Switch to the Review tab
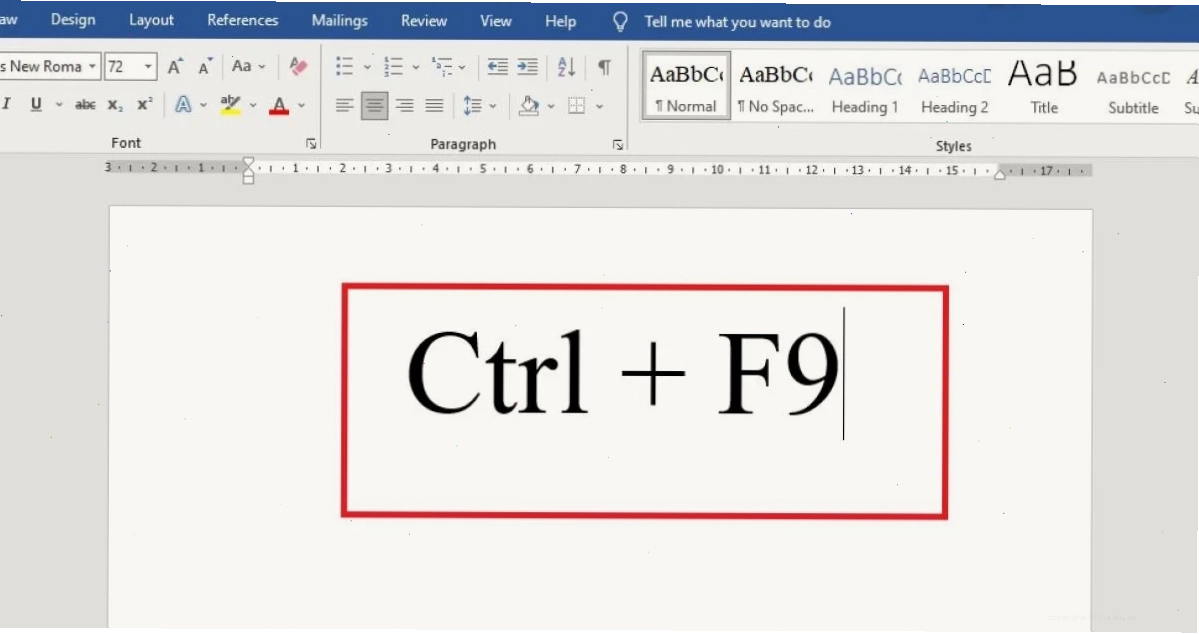Image resolution: width=1199 pixels, height=634 pixels. pyautogui.click(x=424, y=21)
